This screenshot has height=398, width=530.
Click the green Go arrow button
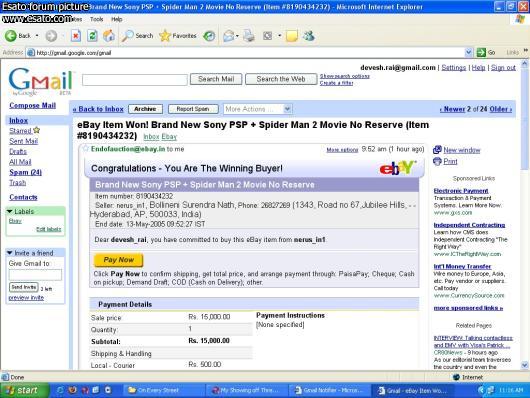[481, 52]
